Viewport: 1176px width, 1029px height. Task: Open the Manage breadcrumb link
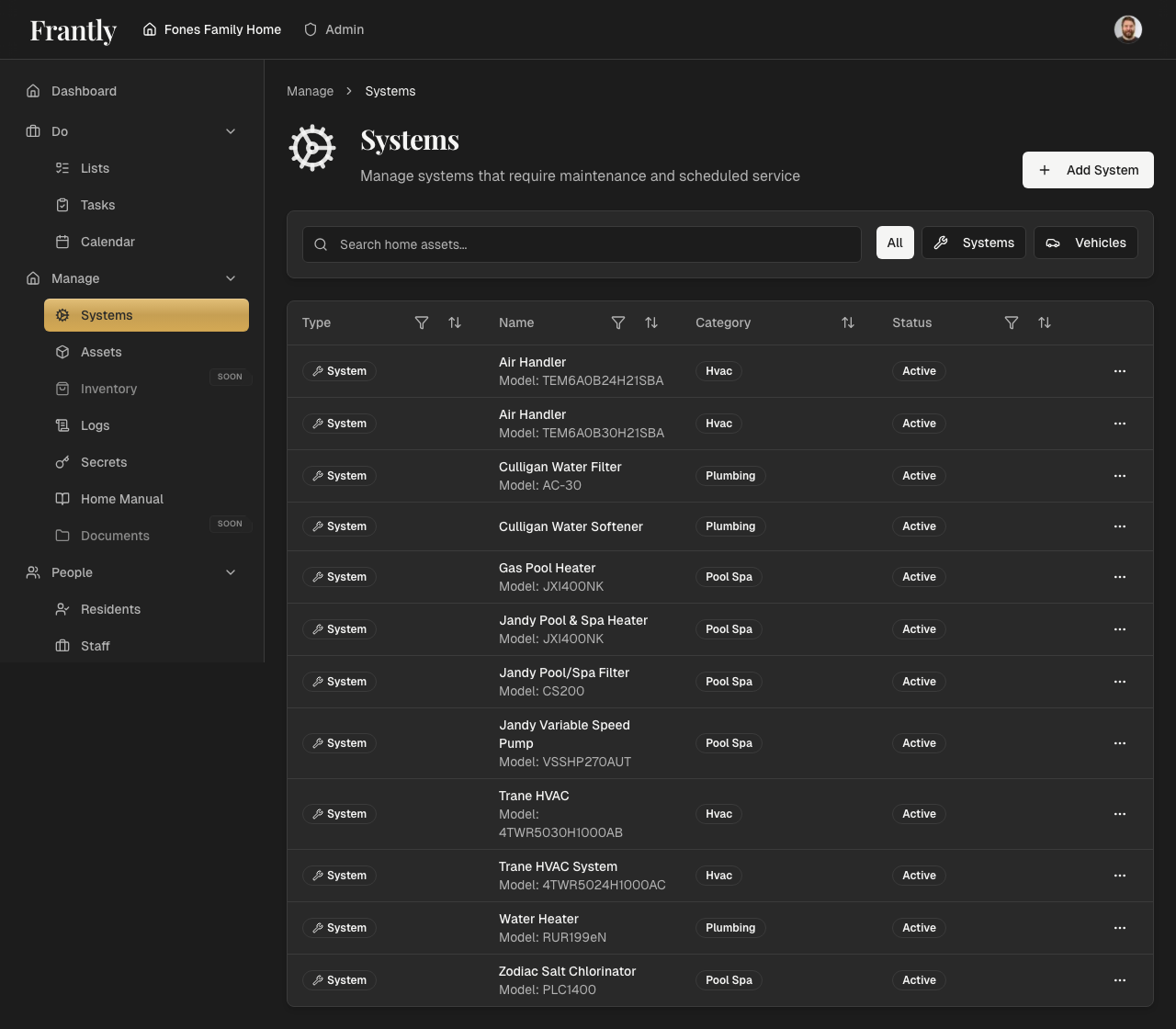coord(310,91)
